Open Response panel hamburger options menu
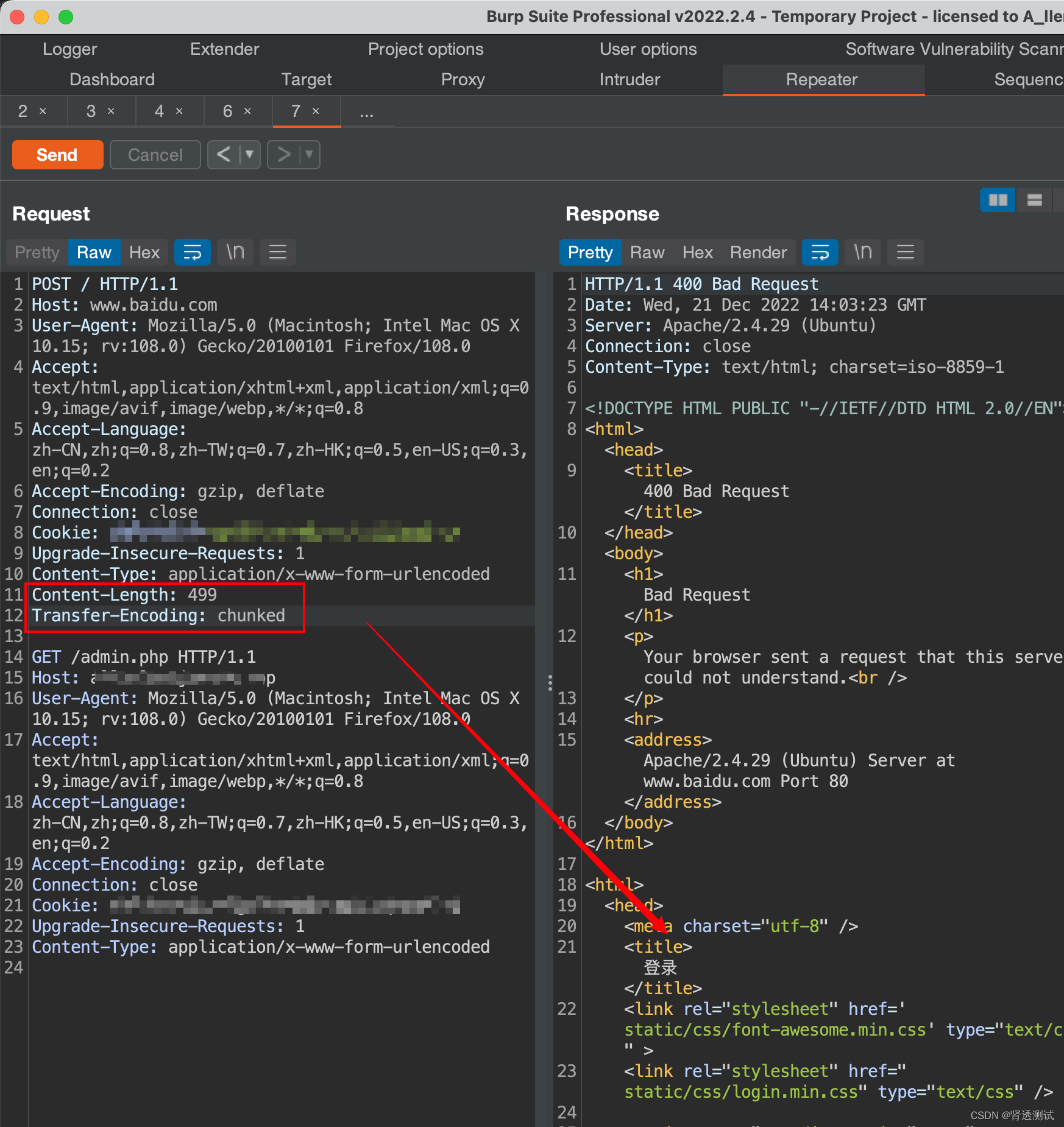 [906, 252]
